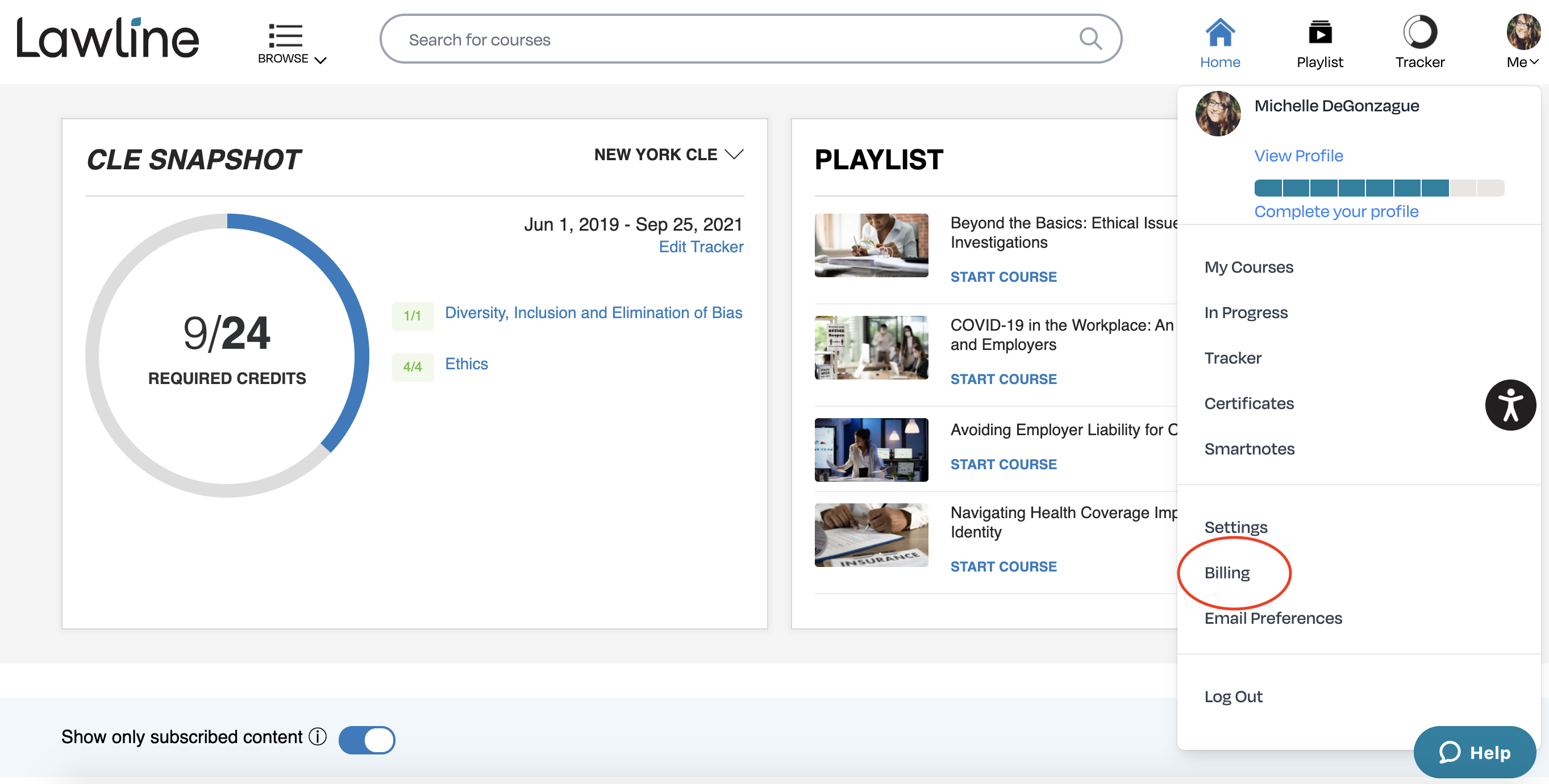Image resolution: width=1549 pixels, height=784 pixels.
Task: Click the info icon beside subscribed content
Action: [318, 736]
